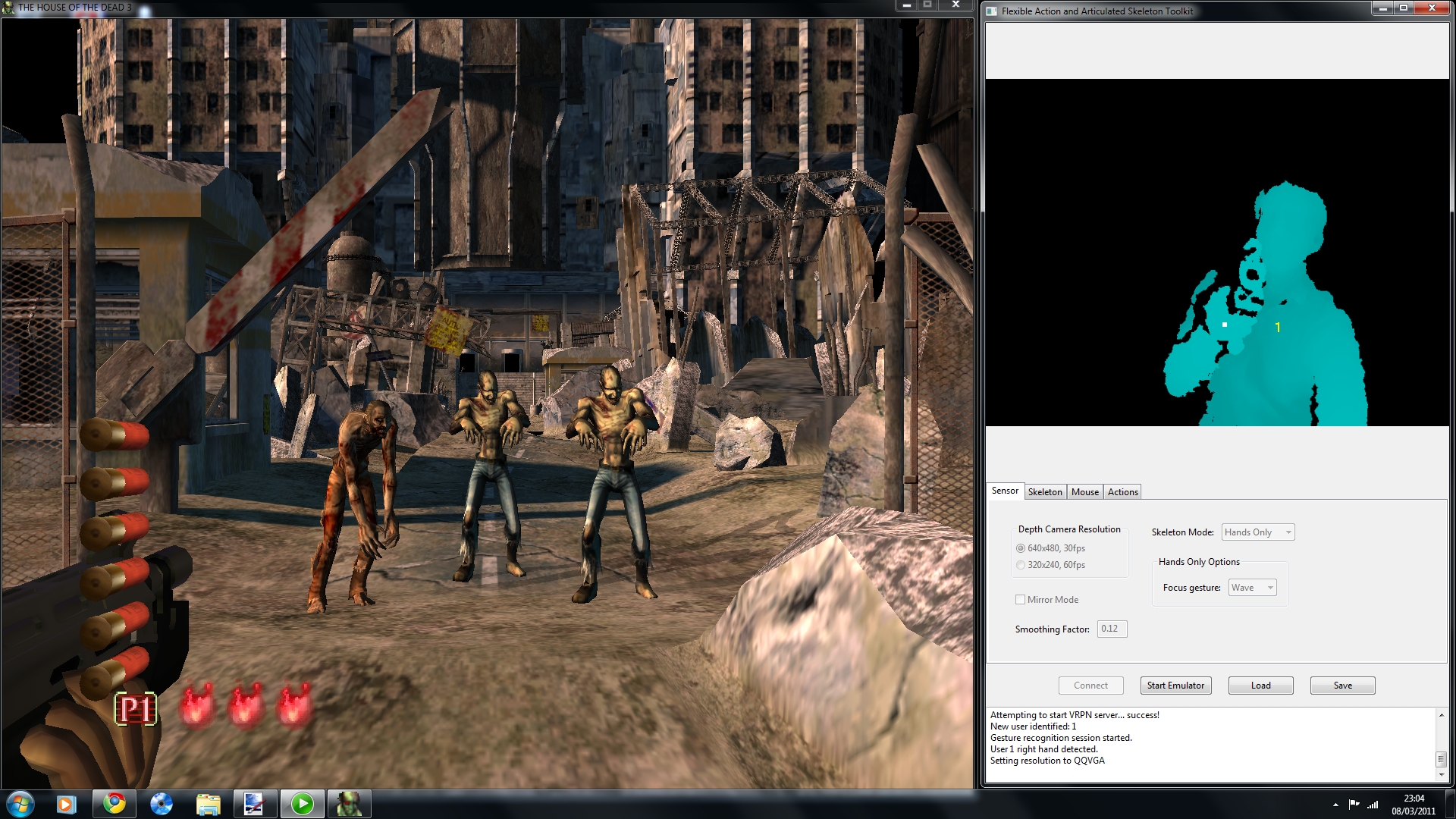Screen dimensions: 1456x819
Task: Minimize the House of the Dead 3 window
Action: pyautogui.click(x=906, y=5)
